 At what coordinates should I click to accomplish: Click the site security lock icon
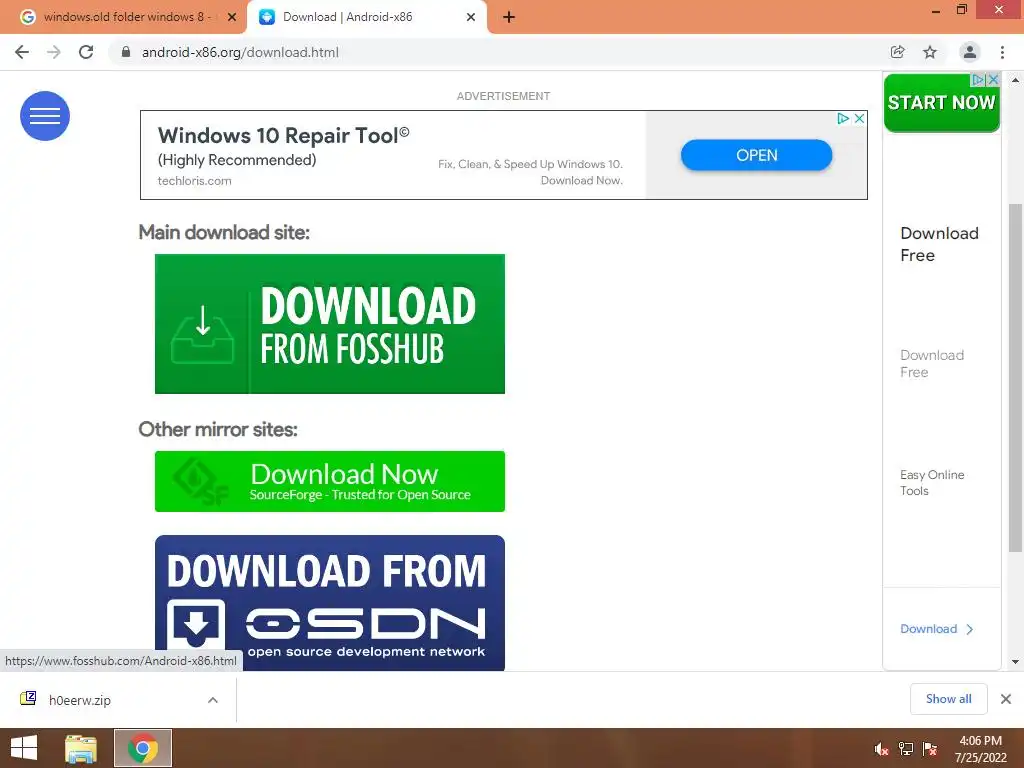[126, 52]
